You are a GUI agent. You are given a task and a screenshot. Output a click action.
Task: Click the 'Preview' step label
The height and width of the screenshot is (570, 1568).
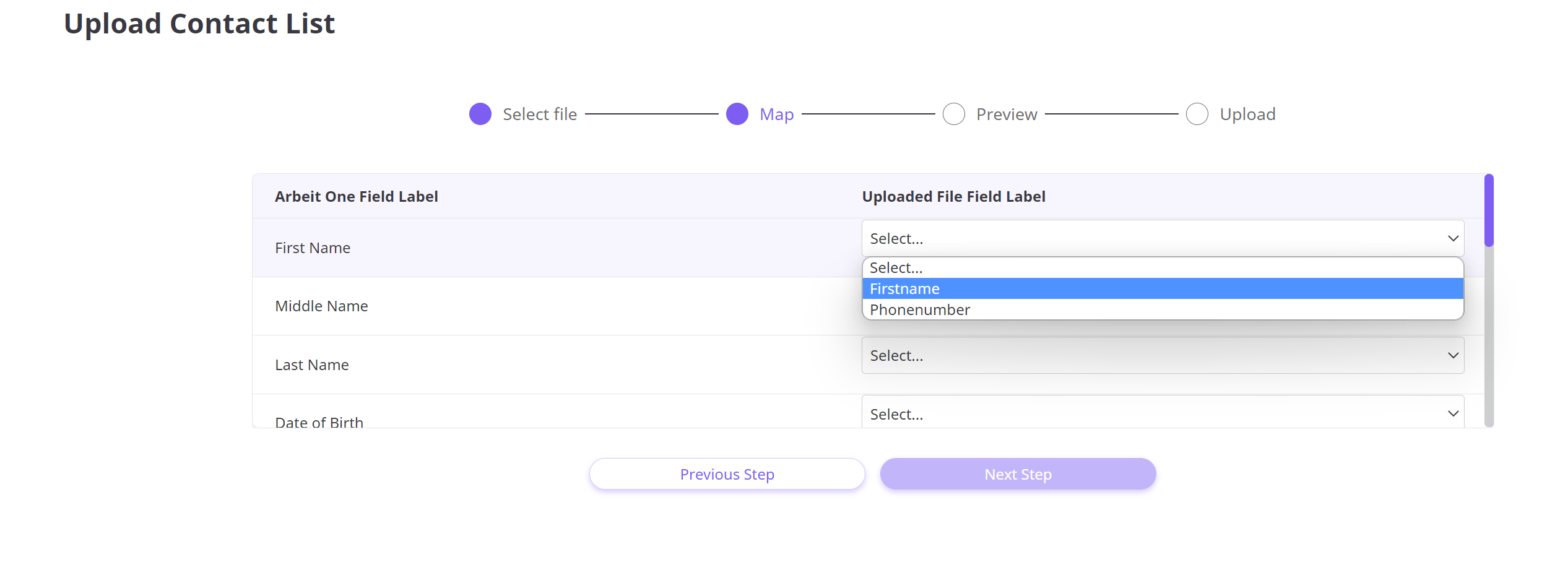1007,114
